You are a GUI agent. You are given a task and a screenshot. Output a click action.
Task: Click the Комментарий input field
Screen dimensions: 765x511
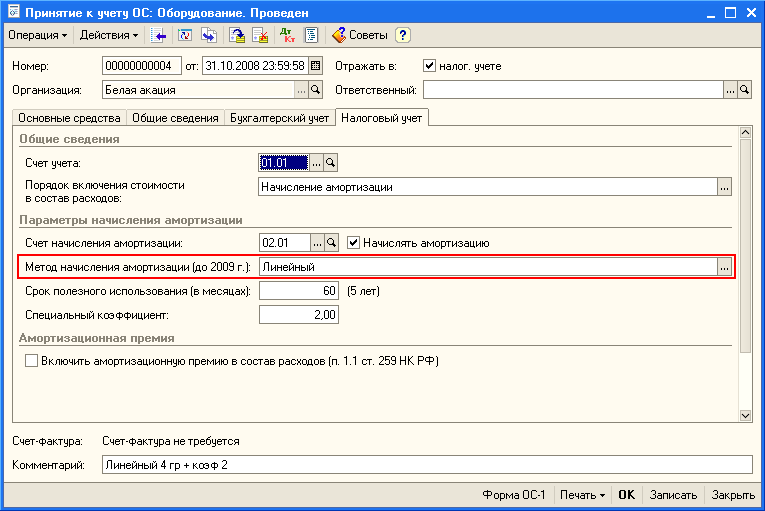427,465
